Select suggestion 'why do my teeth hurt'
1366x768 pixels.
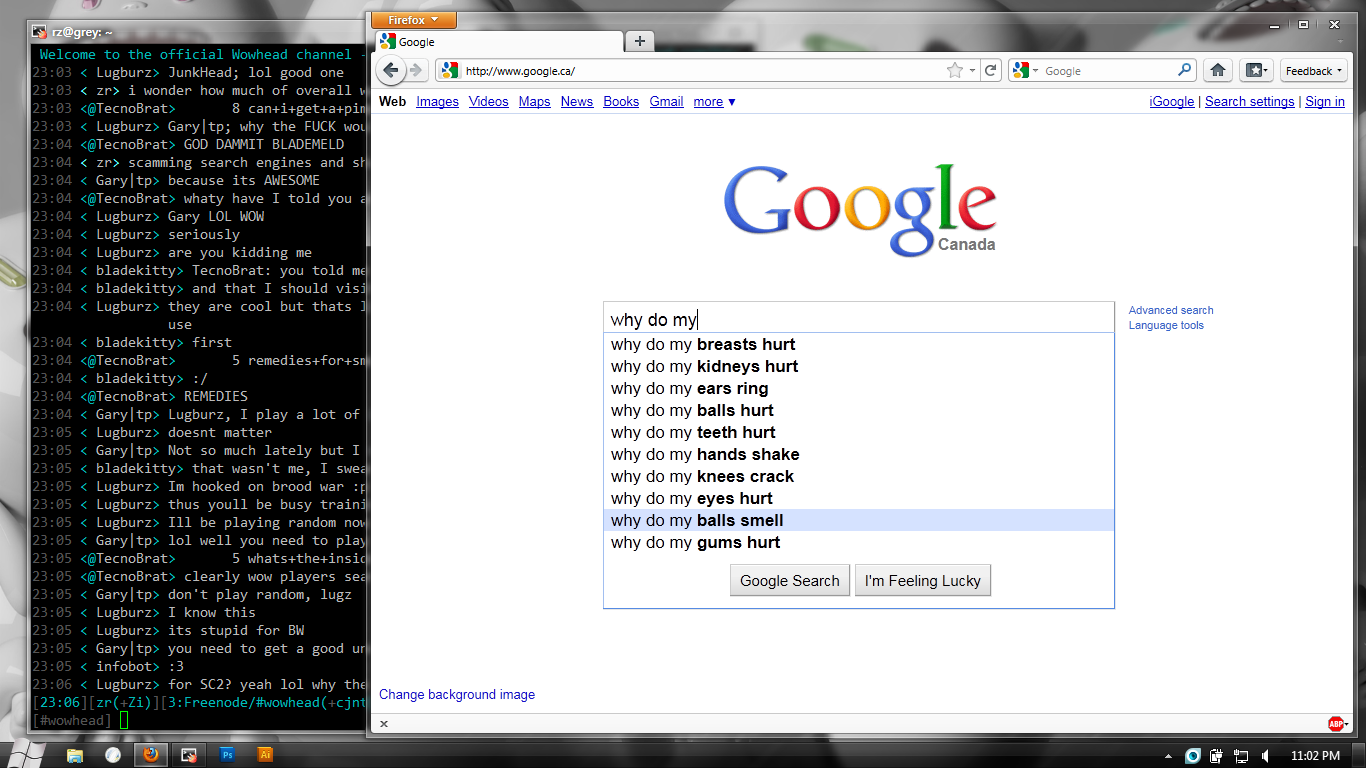click(x=858, y=432)
